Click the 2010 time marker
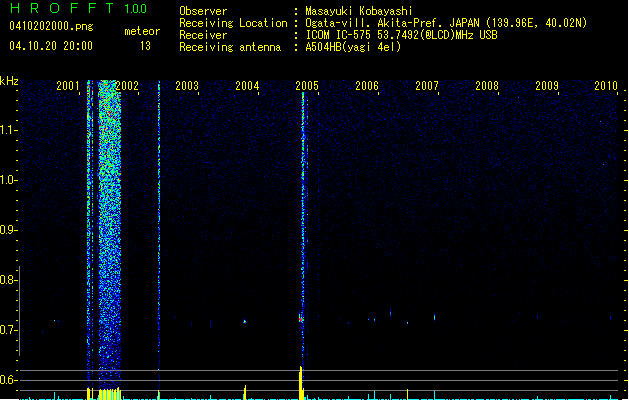This screenshot has height=400, width=629. coord(606,86)
